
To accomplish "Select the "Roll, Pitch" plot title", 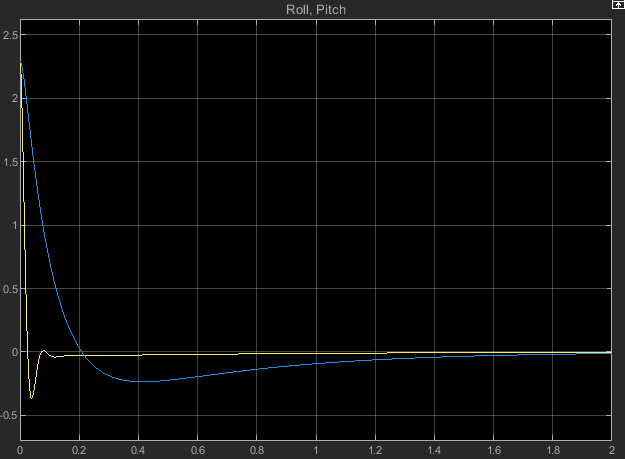I will 315,9.
